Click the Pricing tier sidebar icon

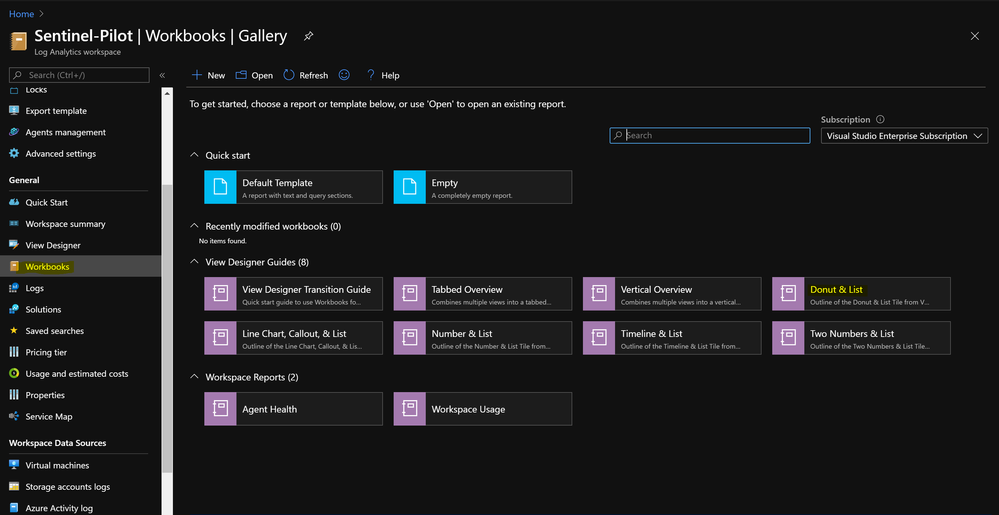[14, 352]
